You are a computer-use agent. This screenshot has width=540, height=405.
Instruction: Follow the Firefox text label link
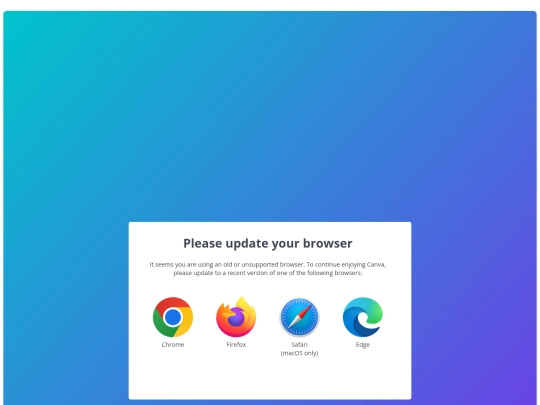pyautogui.click(x=236, y=344)
